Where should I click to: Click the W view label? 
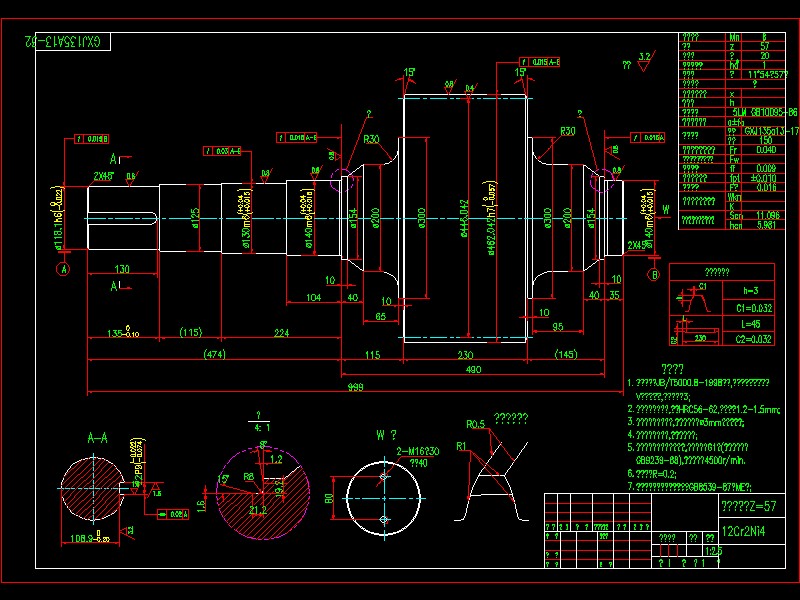[x=386, y=435]
